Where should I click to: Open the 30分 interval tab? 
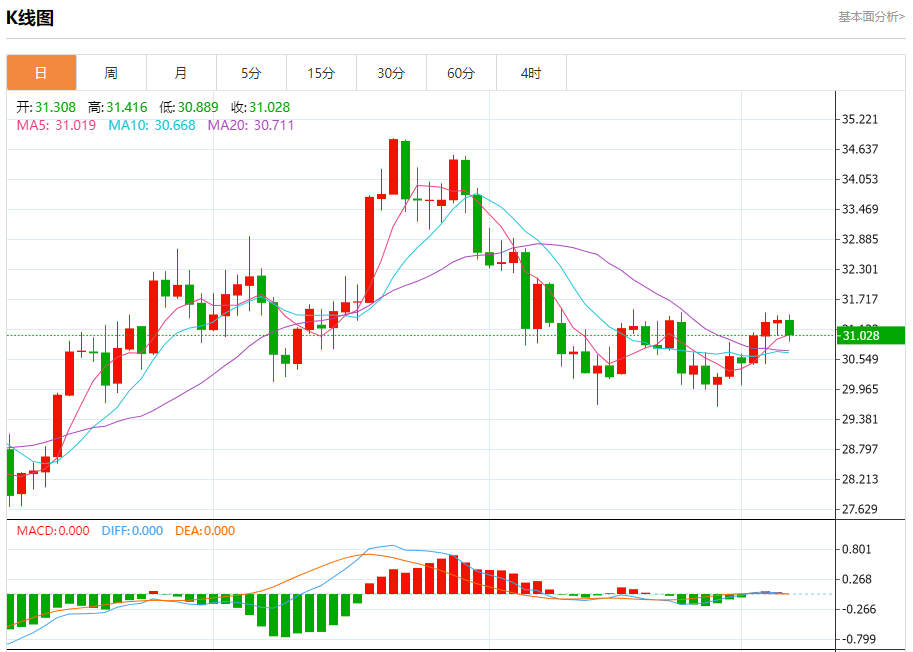pos(391,73)
